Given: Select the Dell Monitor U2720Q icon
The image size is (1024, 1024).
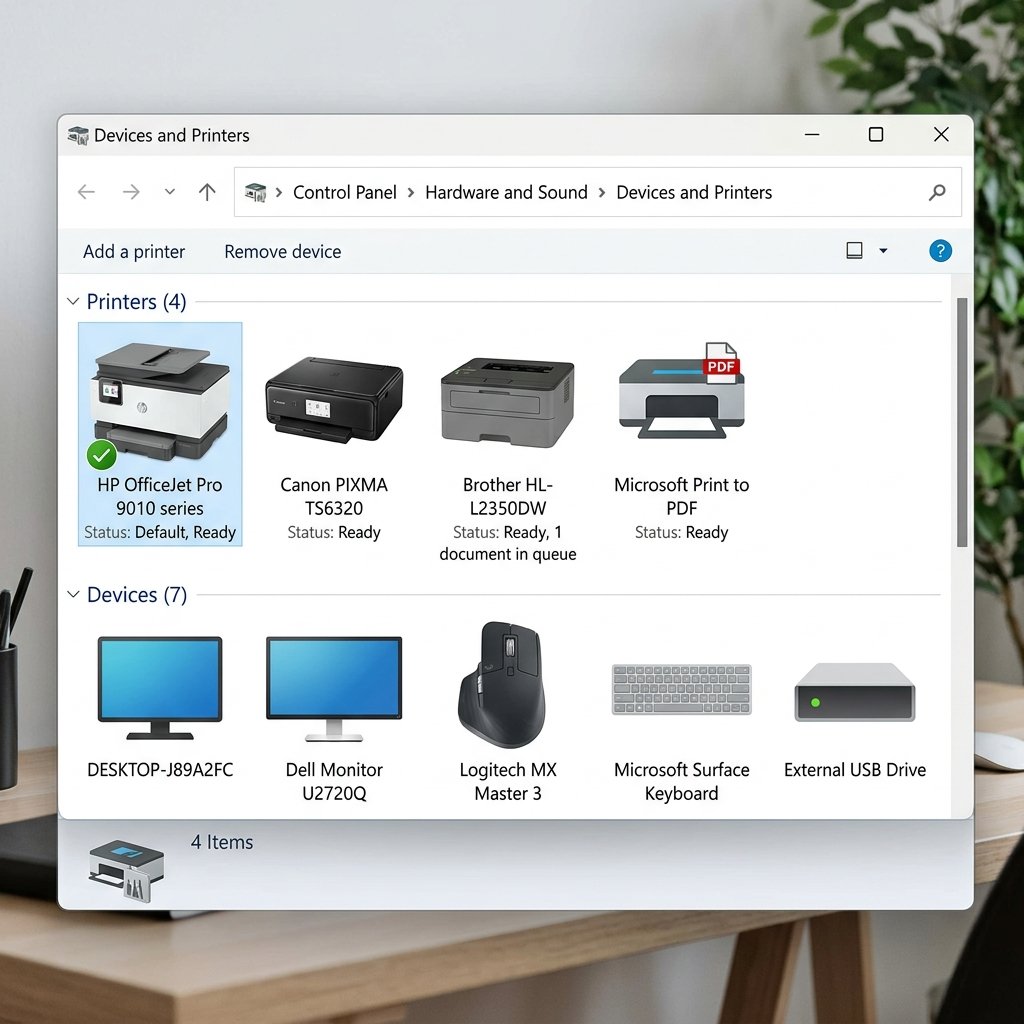Looking at the screenshot, I should click(334, 688).
